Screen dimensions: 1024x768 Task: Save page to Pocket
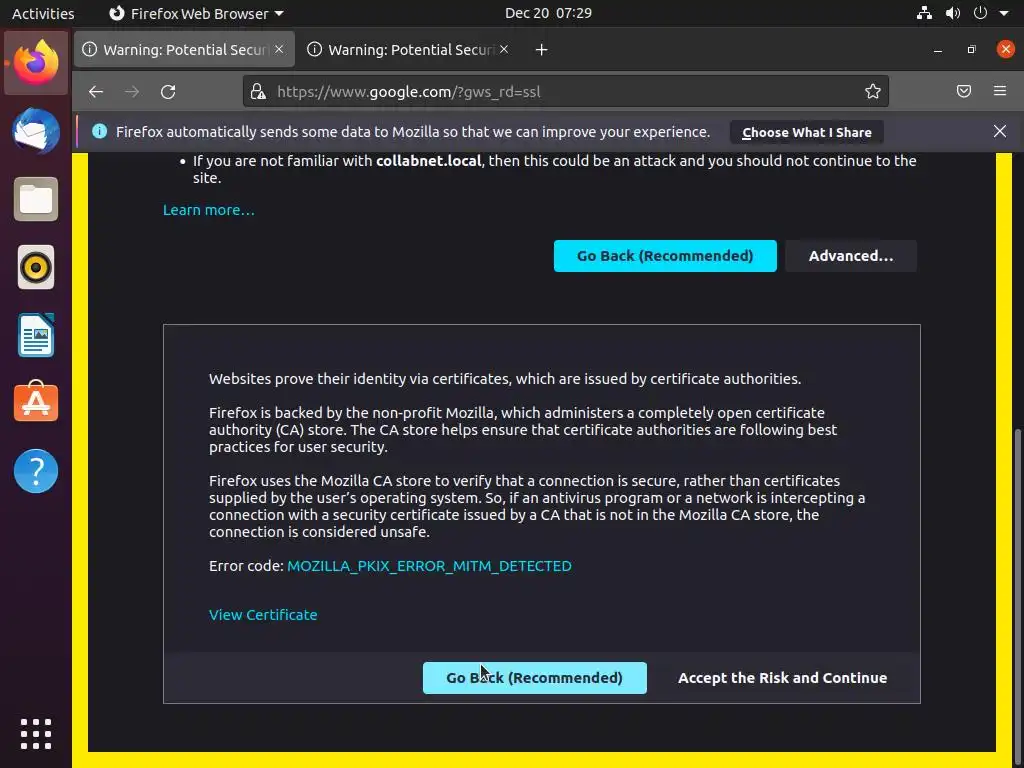pos(964,91)
